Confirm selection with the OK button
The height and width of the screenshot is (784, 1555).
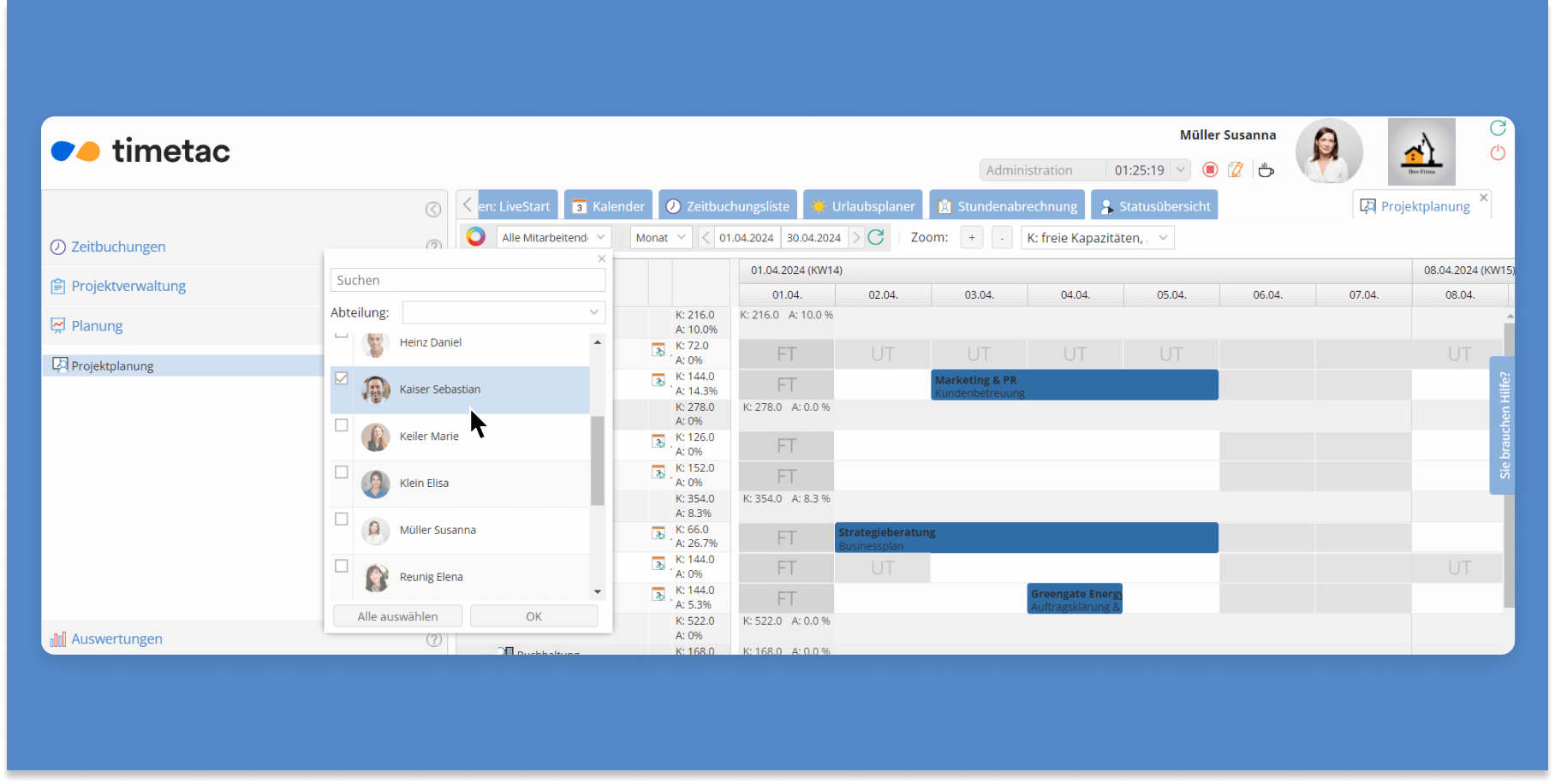pyautogui.click(x=533, y=616)
